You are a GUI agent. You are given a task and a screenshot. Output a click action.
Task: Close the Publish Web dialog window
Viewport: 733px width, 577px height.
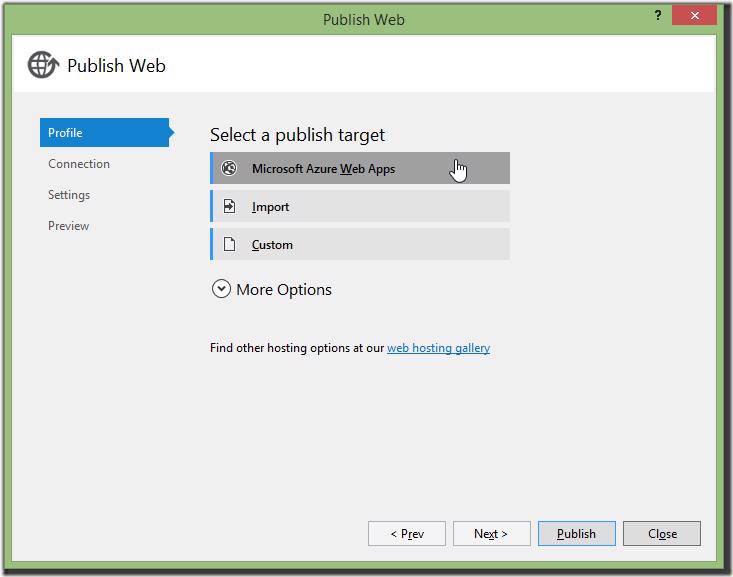tap(694, 15)
